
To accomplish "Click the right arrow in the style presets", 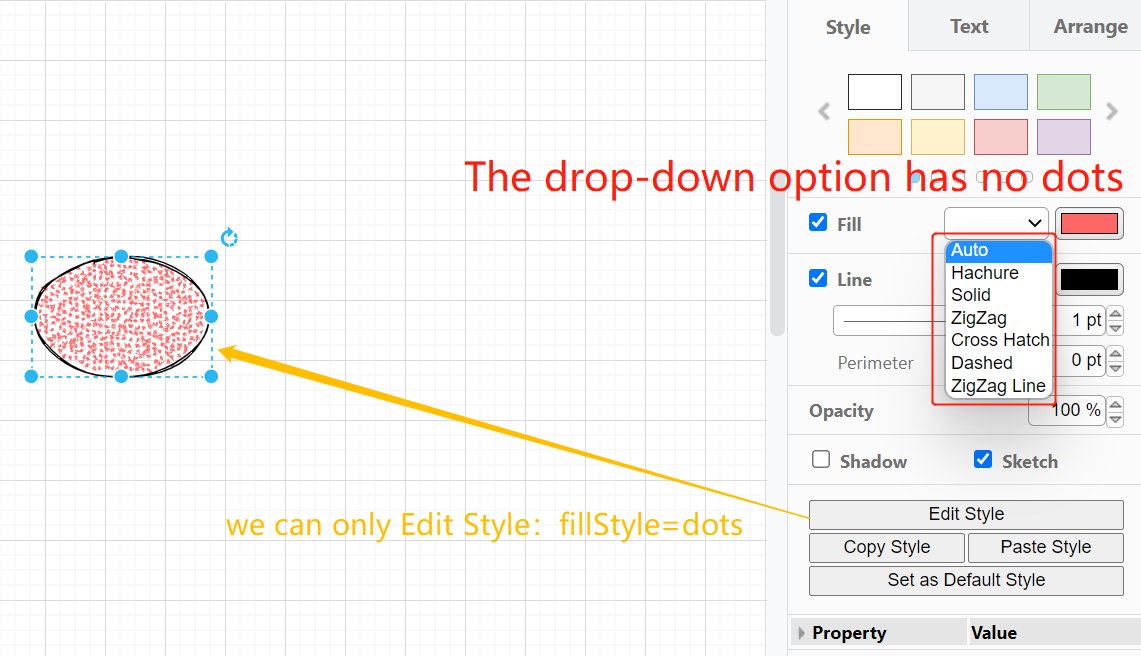I will 1113,111.
